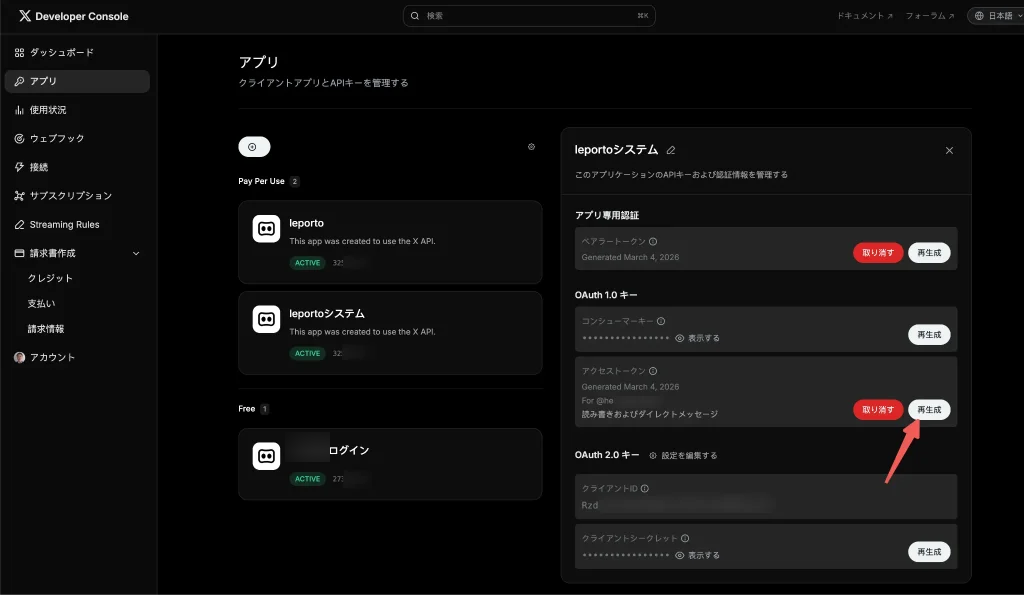This screenshot has width=1024, height=595.
Task: Show consumer key with 表示する
Action: pyautogui.click(x=697, y=338)
